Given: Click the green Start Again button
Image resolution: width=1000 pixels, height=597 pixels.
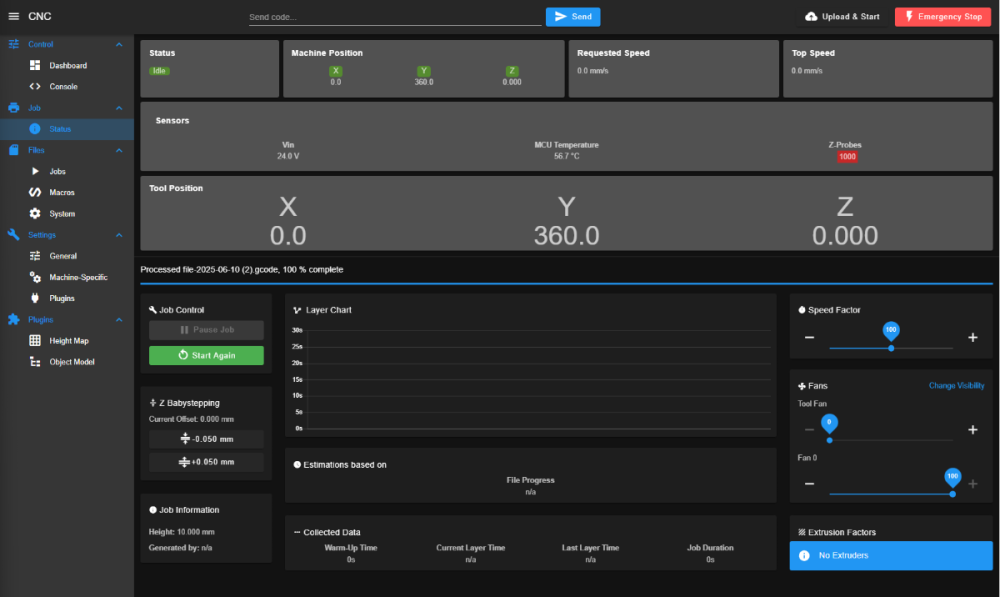Looking at the screenshot, I should [206, 355].
